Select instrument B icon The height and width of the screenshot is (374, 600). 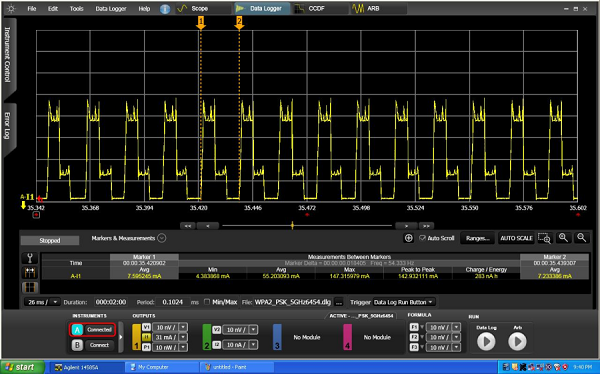77,345
